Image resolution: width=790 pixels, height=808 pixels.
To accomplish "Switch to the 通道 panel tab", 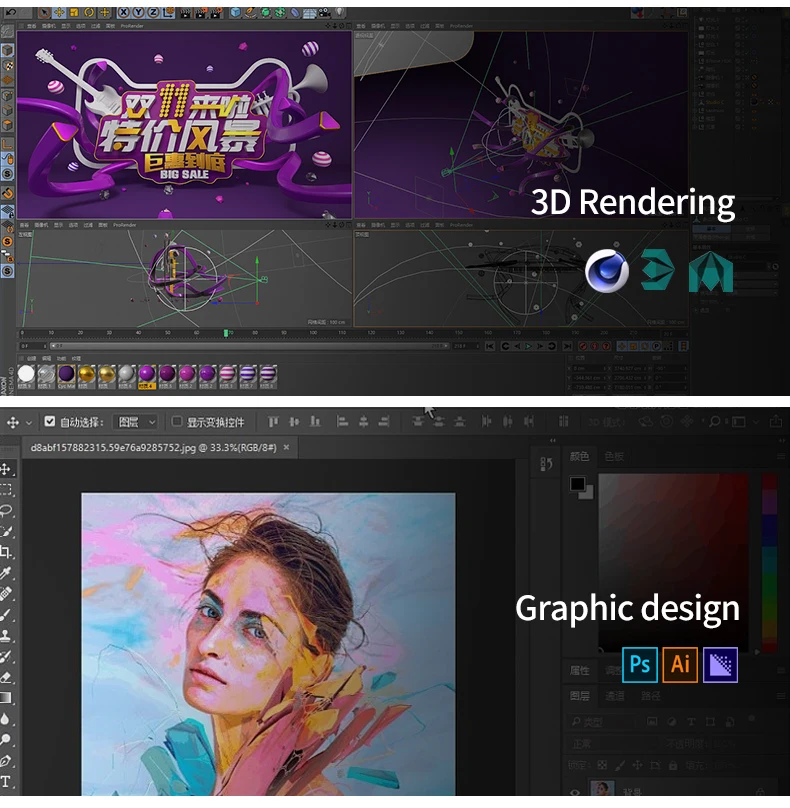I will 614,696.
